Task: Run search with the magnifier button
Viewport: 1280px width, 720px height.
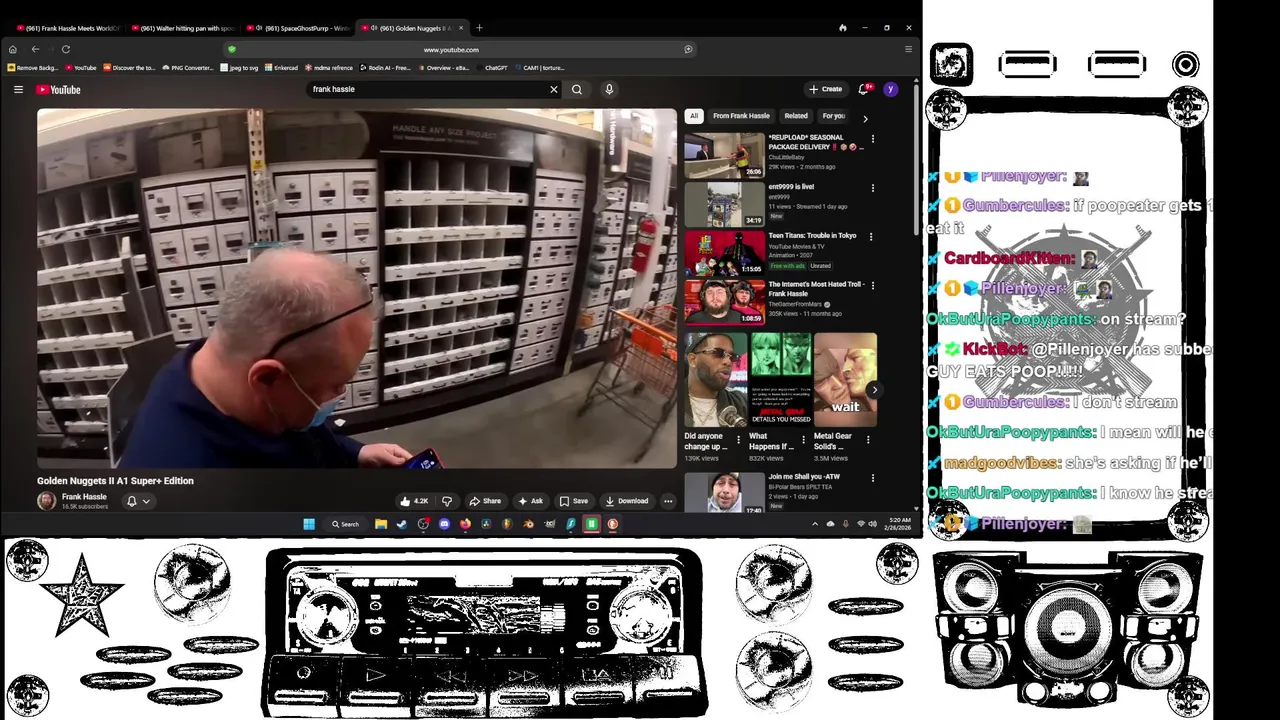Action: (577, 89)
